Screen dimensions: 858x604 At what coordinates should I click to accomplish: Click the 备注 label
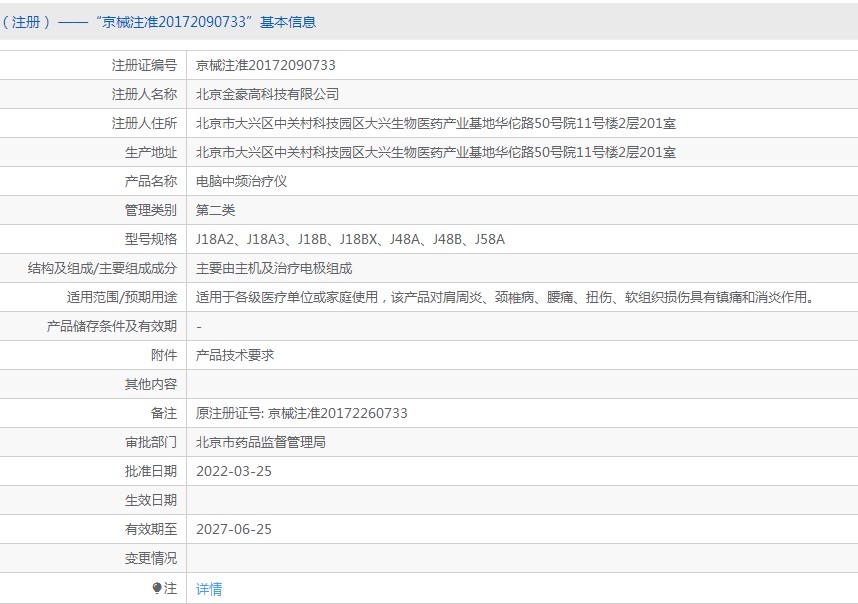coord(164,413)
